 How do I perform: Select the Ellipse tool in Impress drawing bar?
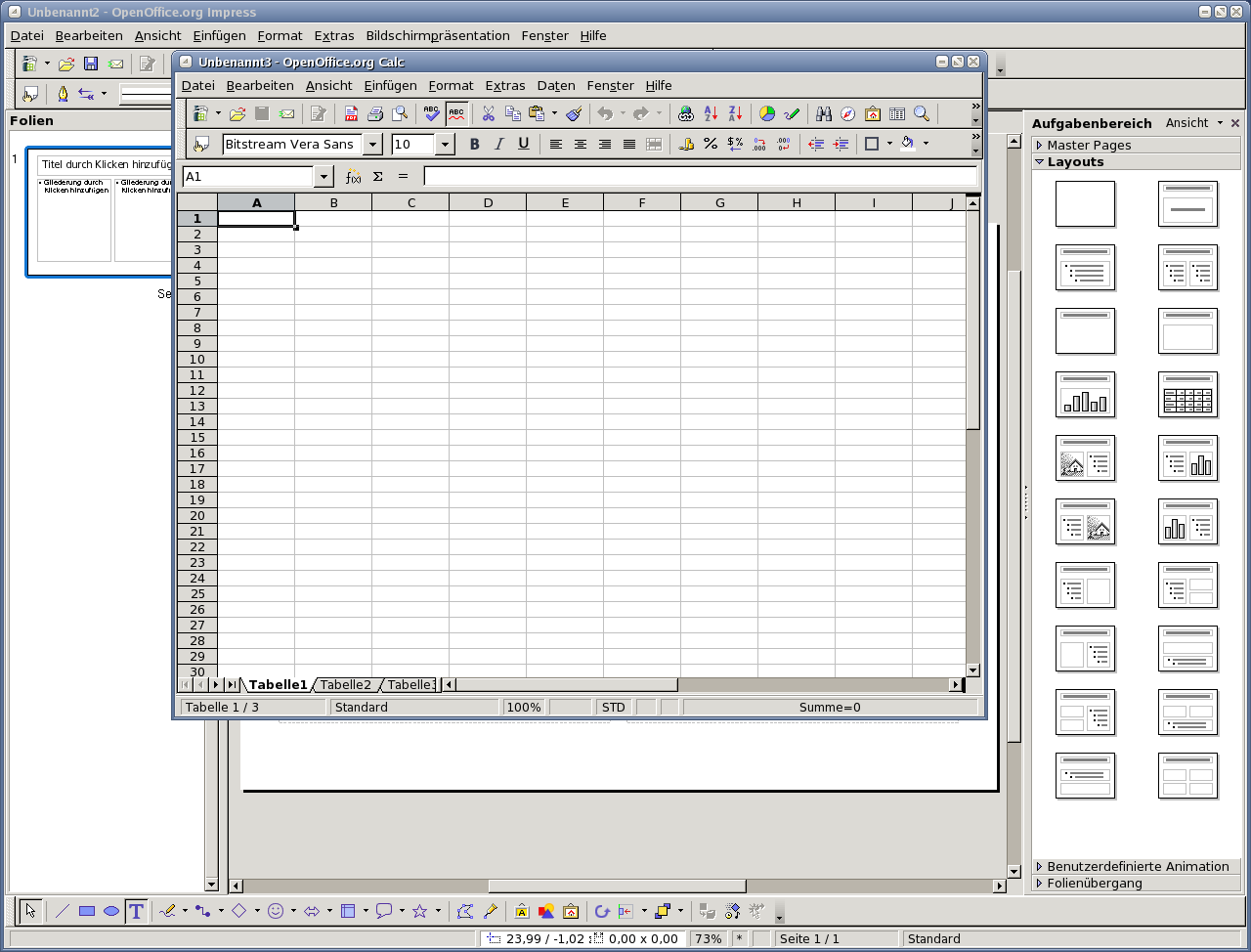click(111, 911)
